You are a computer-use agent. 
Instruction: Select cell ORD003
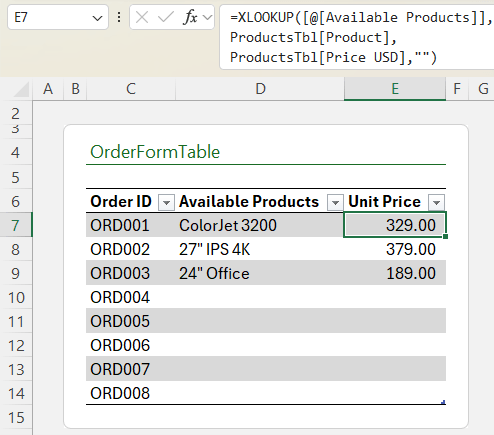(131, 273)
